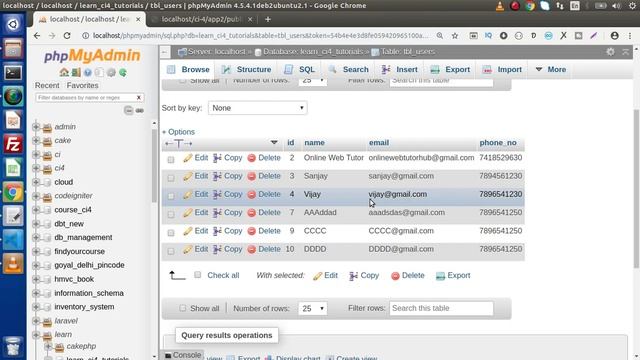Click the navigation tree scrollbar
This screenshot has height=360, width=640.
point(154,165)
